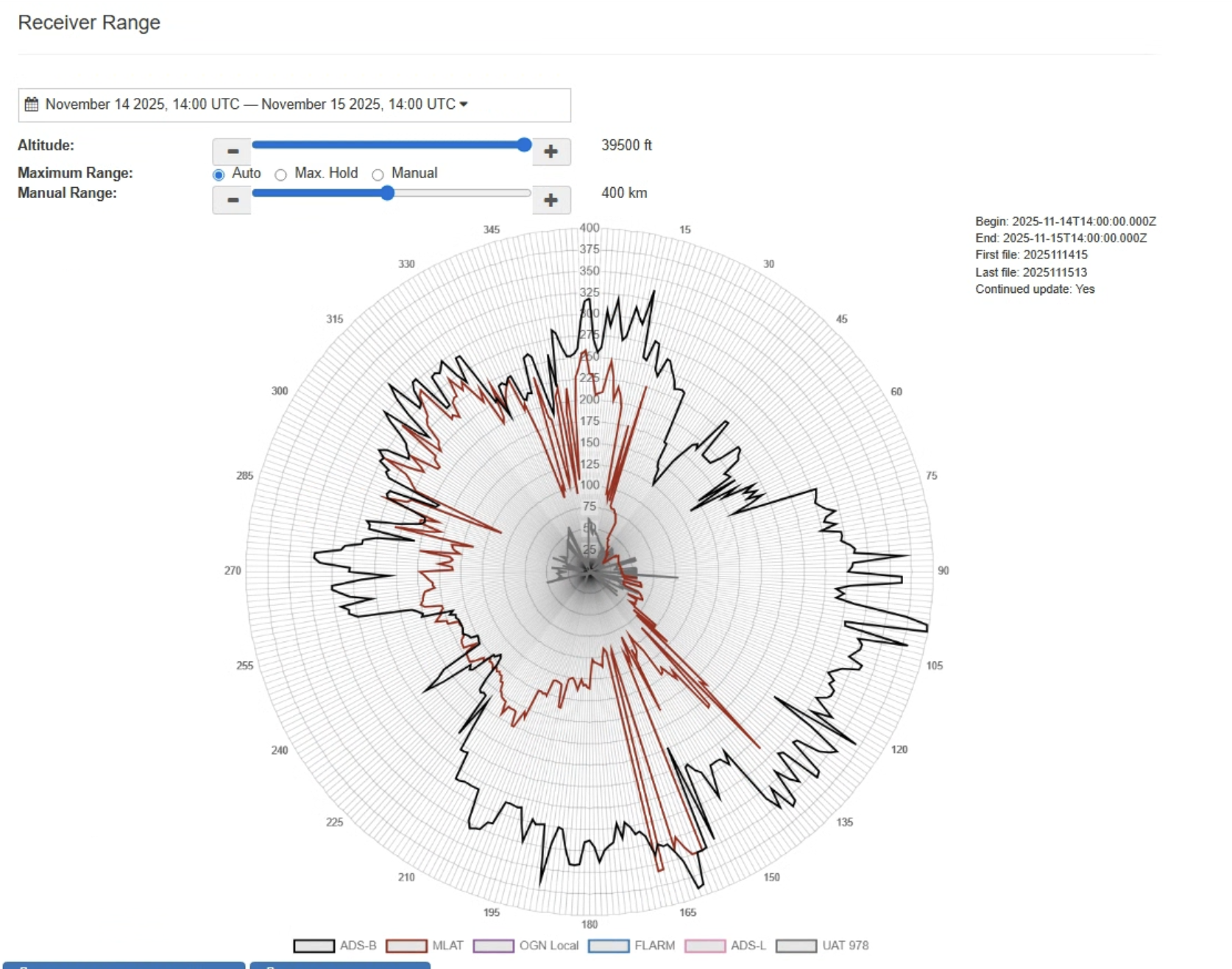Toggle ADS-B legend swatch

314,946
